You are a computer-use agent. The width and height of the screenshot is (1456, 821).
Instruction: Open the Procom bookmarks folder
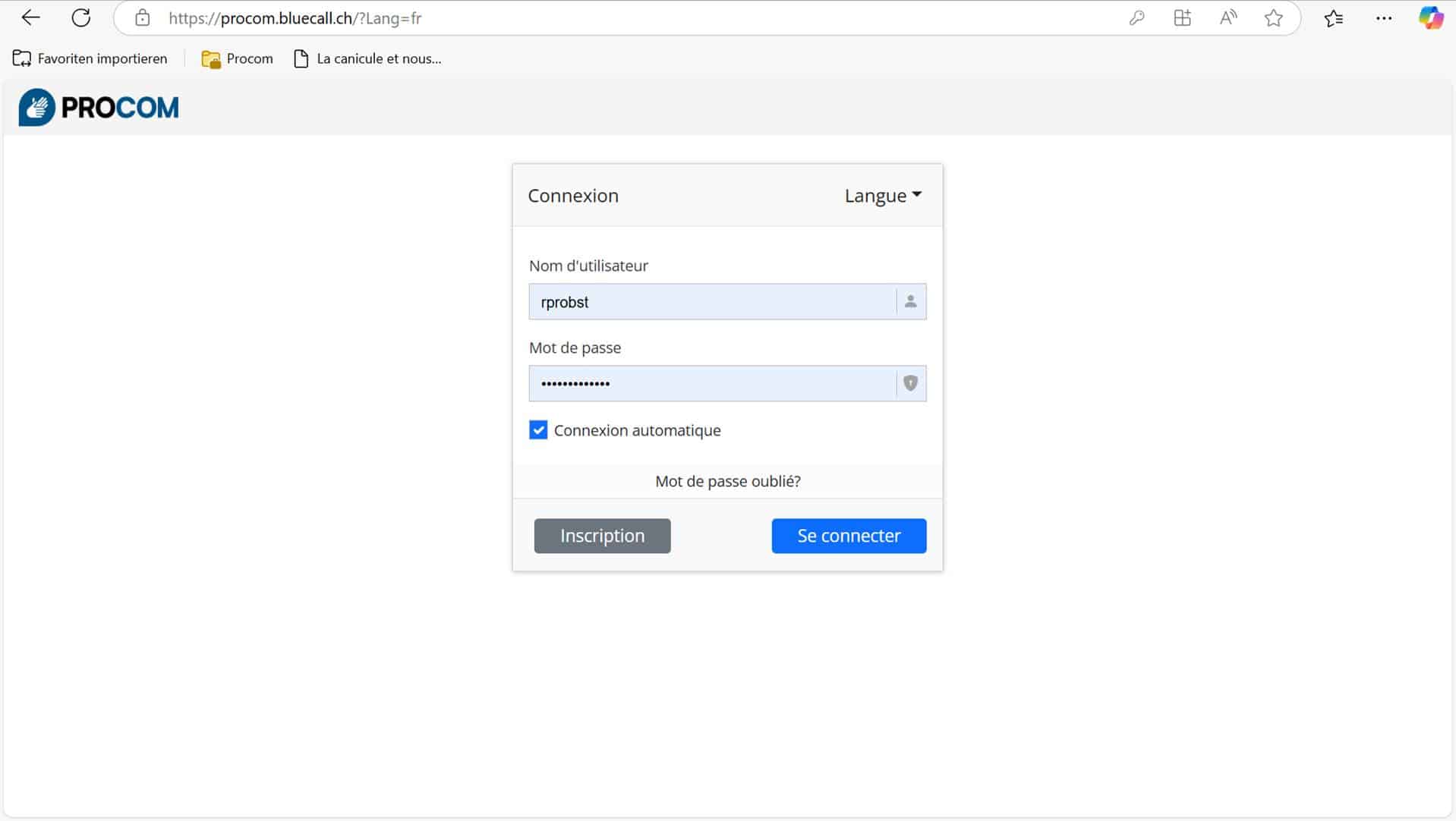tap(237, 58)
